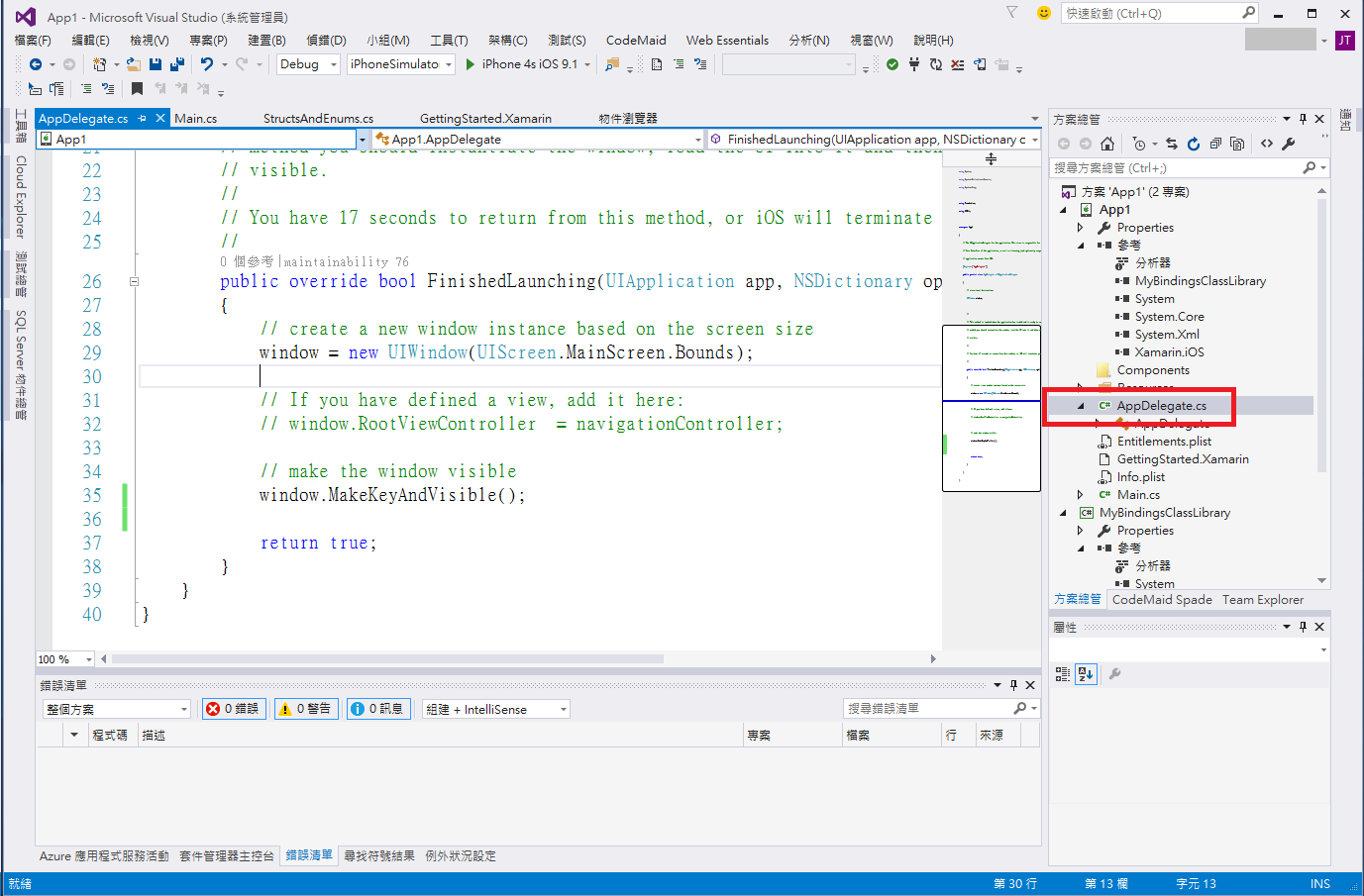Image resolution: width=1364 pixels, height=896 pixels.
Task: Collapse the FinishedLaunching method outline toggle
Action: coord(134,281)
